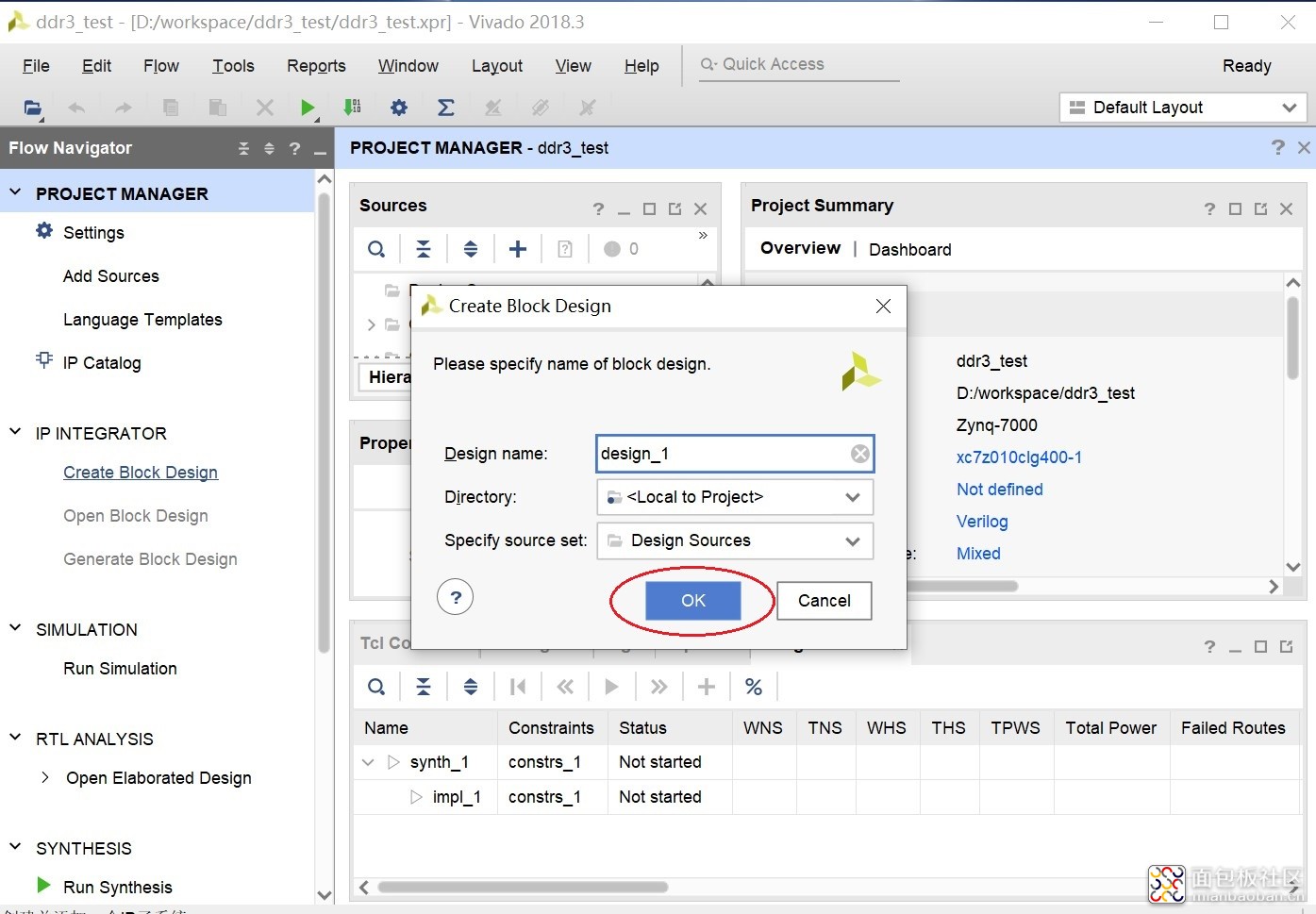This screenshot has width=1316, height=914.
Task: Click the Run green arrow toolbar icon
Action: pyautogui.click(x=308, y=108)
